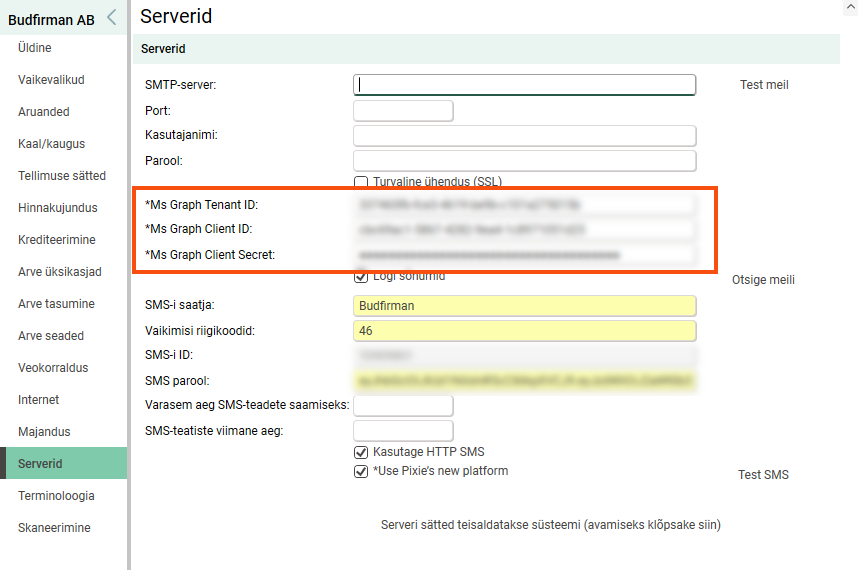Screen dimensions: 858x570
Task: Switch to the Hinnakujundus section
Action: coord(58,208)
